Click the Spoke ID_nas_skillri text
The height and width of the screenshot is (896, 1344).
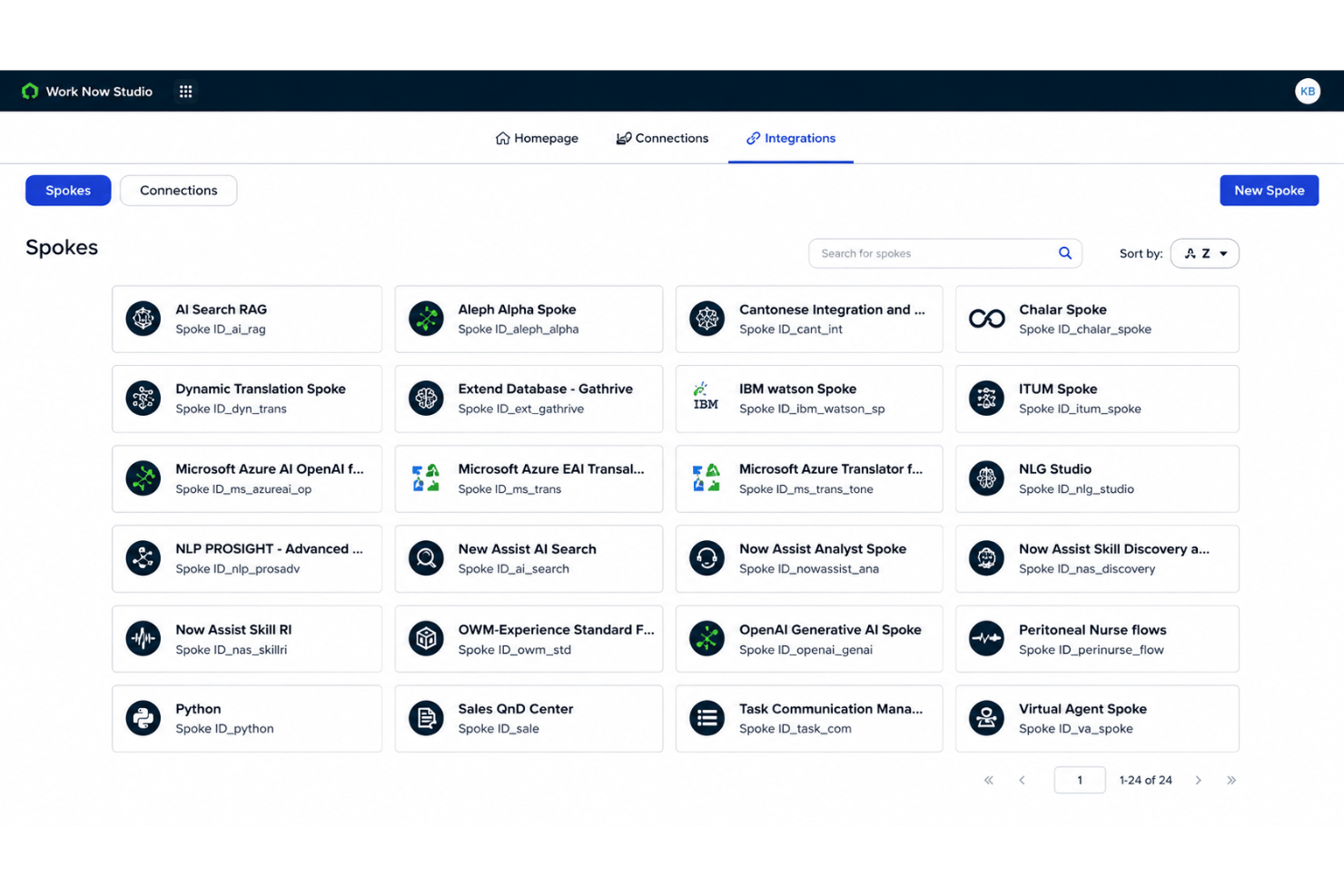click(x=231, y=650)
